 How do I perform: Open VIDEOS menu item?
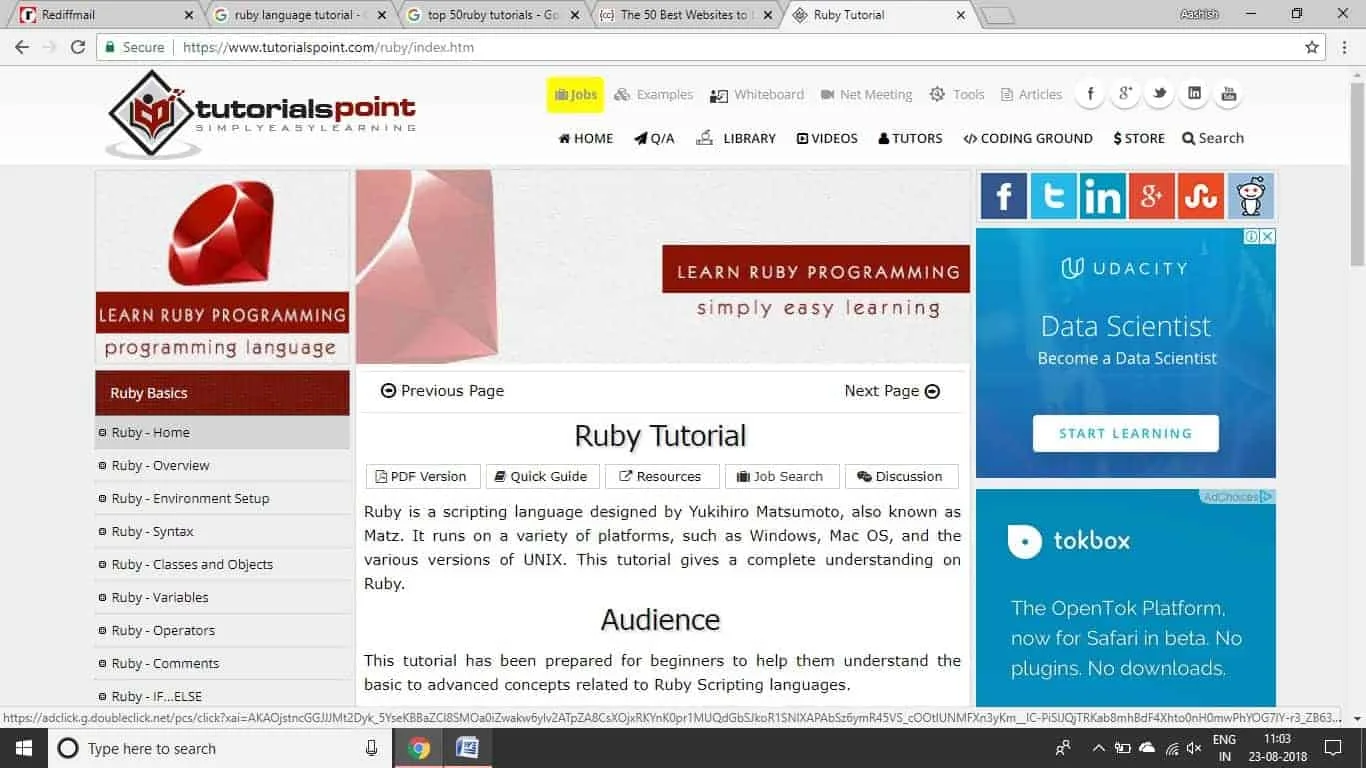click(827, 139)
